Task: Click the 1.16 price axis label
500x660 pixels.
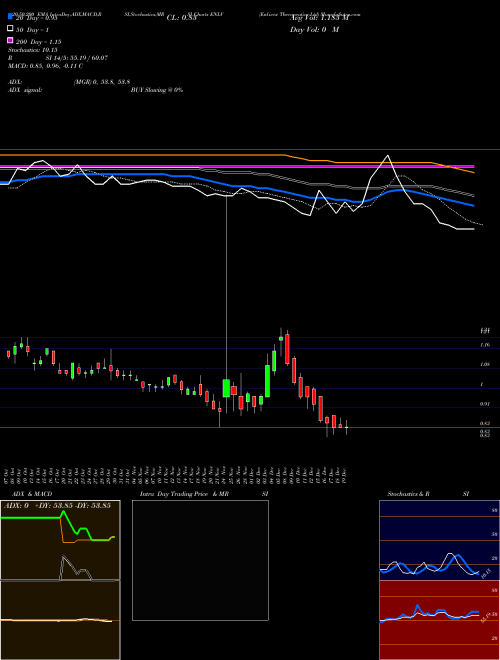Action: (484, 345)
